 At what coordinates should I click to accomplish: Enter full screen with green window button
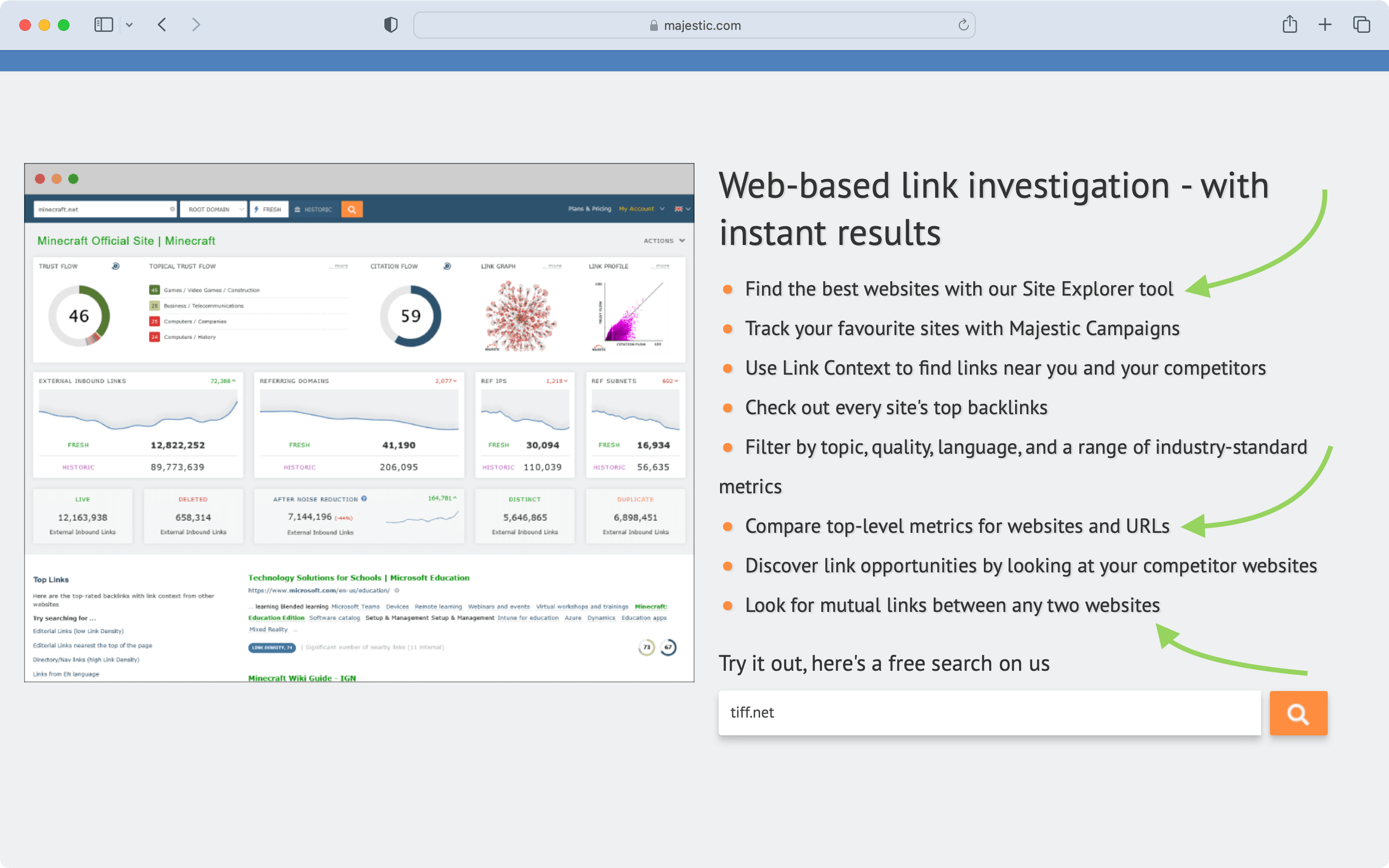[x=64, y=25]
